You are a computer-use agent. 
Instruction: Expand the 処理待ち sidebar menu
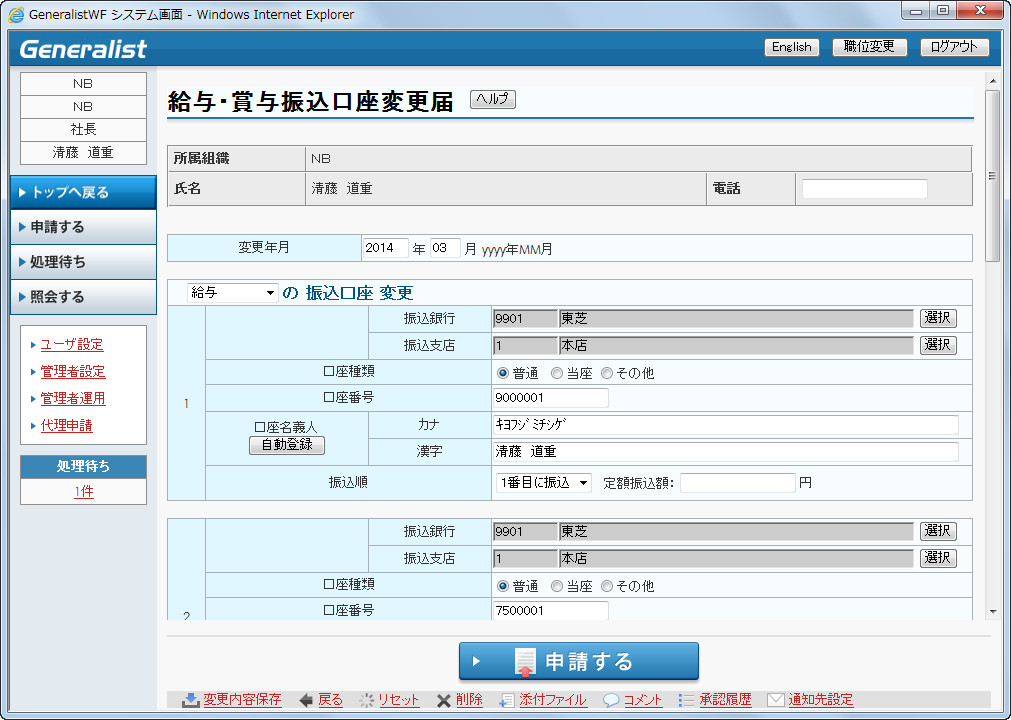pyautogui.click(x=83, y=262)
